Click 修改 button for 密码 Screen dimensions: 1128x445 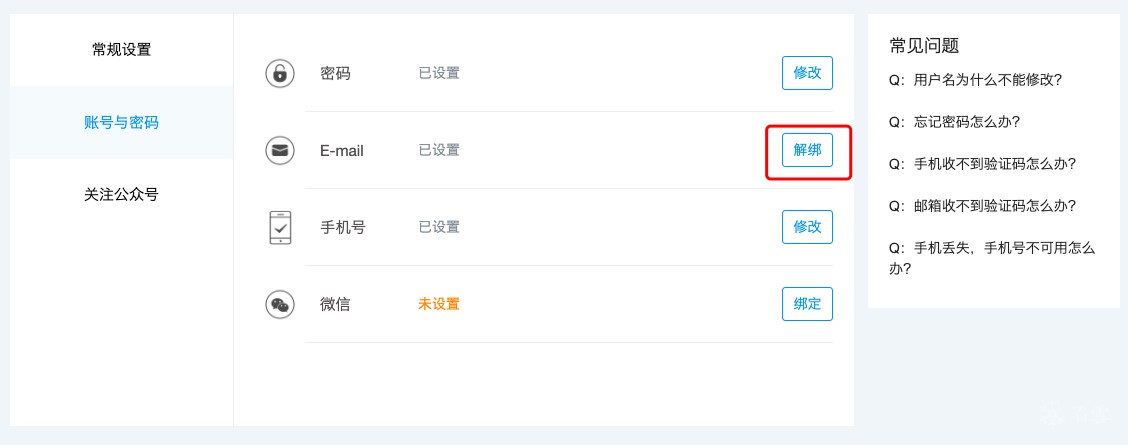[807, 73]
